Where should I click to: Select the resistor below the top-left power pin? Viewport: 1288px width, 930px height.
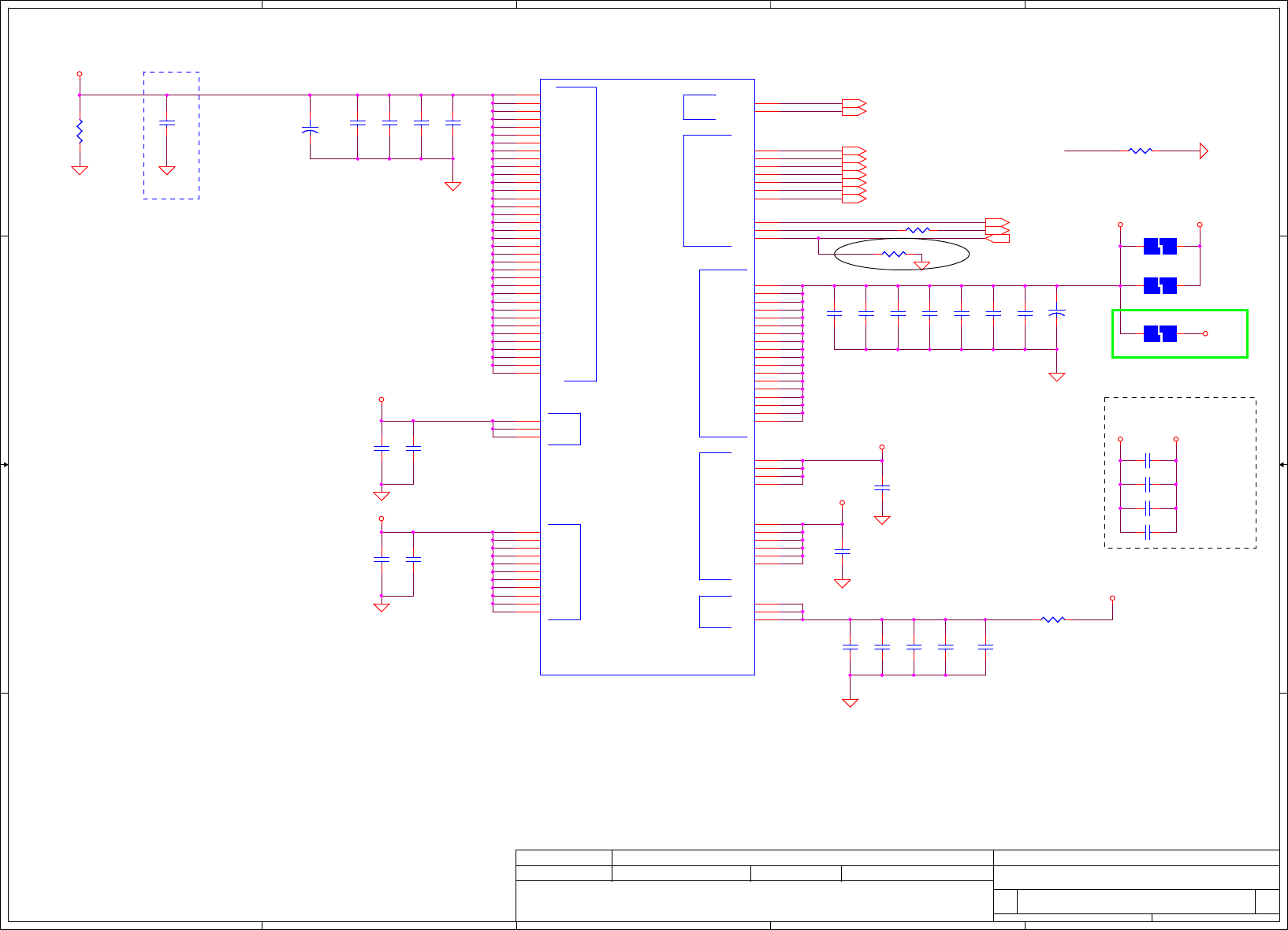(x=80, y=132)
